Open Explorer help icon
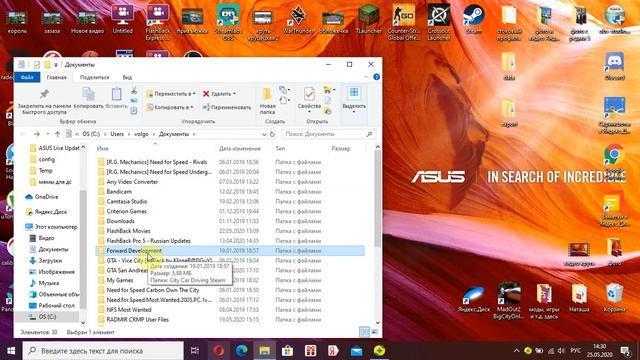The height and width of the screenshot is (360, 640). coord(376,77)
